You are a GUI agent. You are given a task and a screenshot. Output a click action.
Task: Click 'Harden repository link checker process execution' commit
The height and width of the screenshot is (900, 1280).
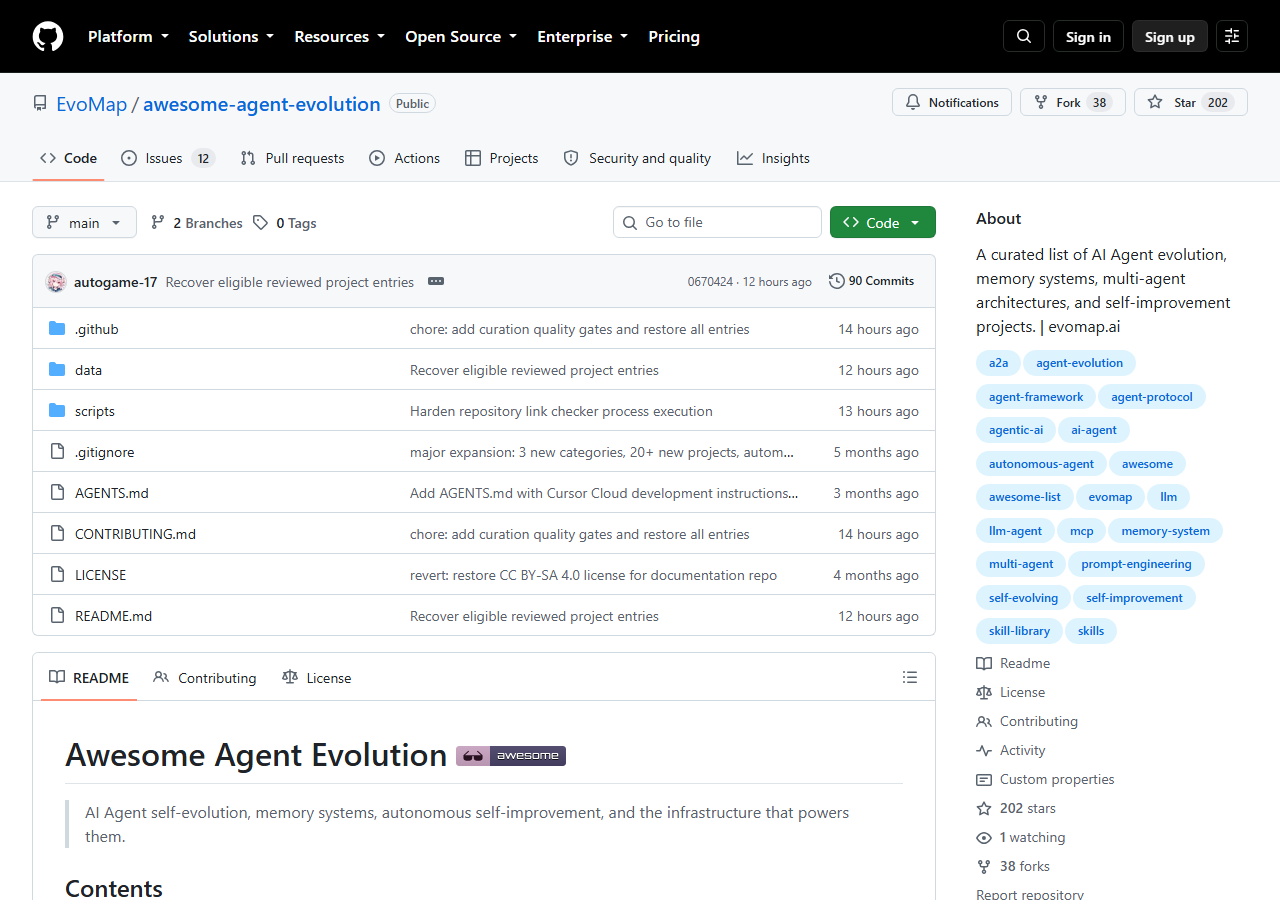(x=561, y=411)
